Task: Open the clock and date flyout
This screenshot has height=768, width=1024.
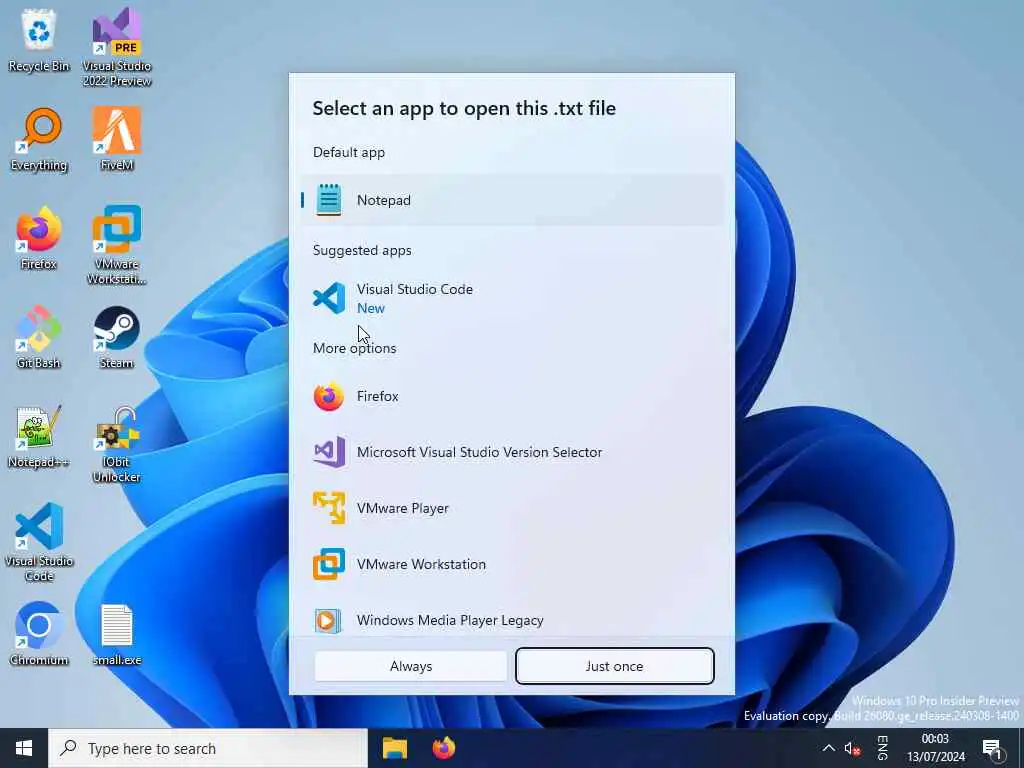Action: pyautogui.click(x=936, y=748)
